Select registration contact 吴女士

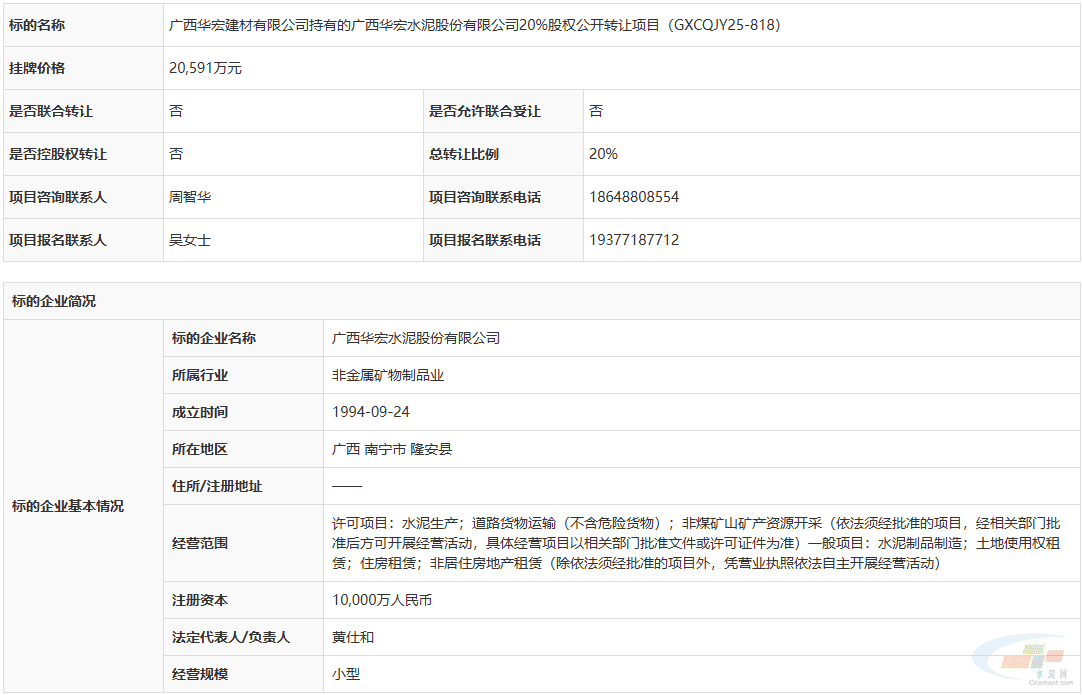coord(190,240)
